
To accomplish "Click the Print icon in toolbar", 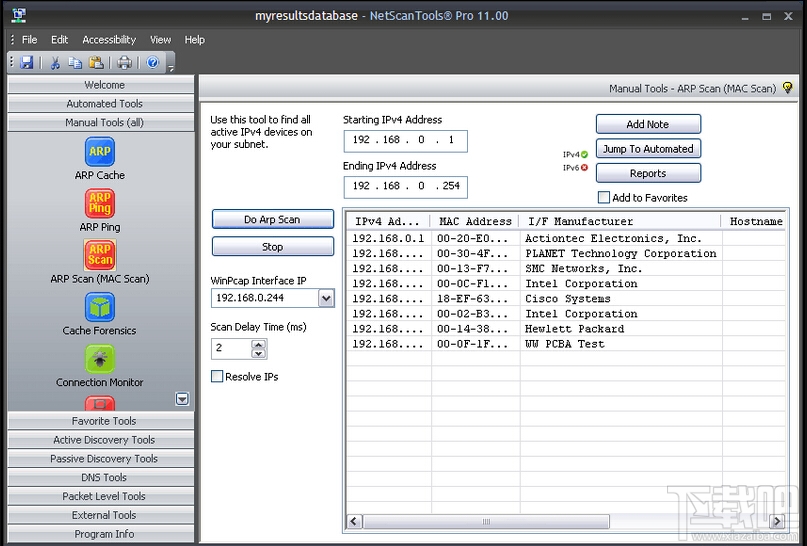I will (124, 63).
